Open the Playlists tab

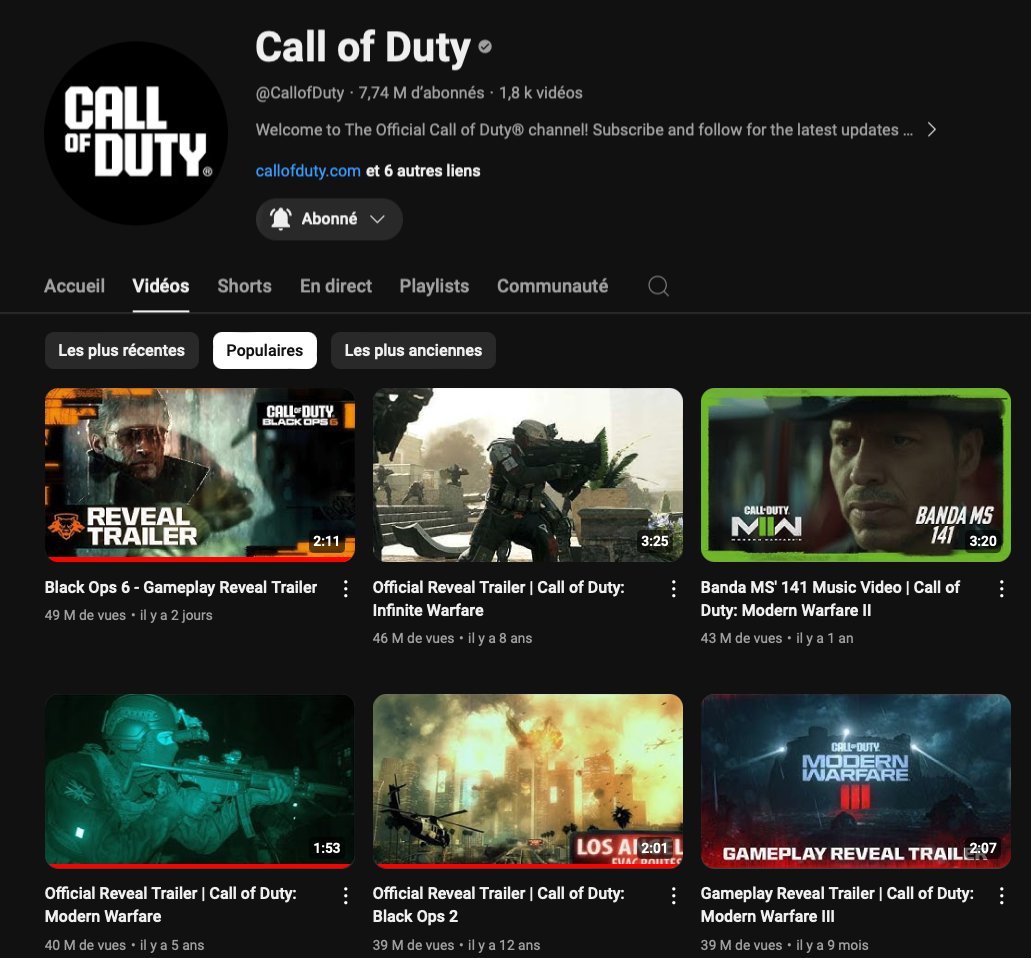[x=434, y=285]
